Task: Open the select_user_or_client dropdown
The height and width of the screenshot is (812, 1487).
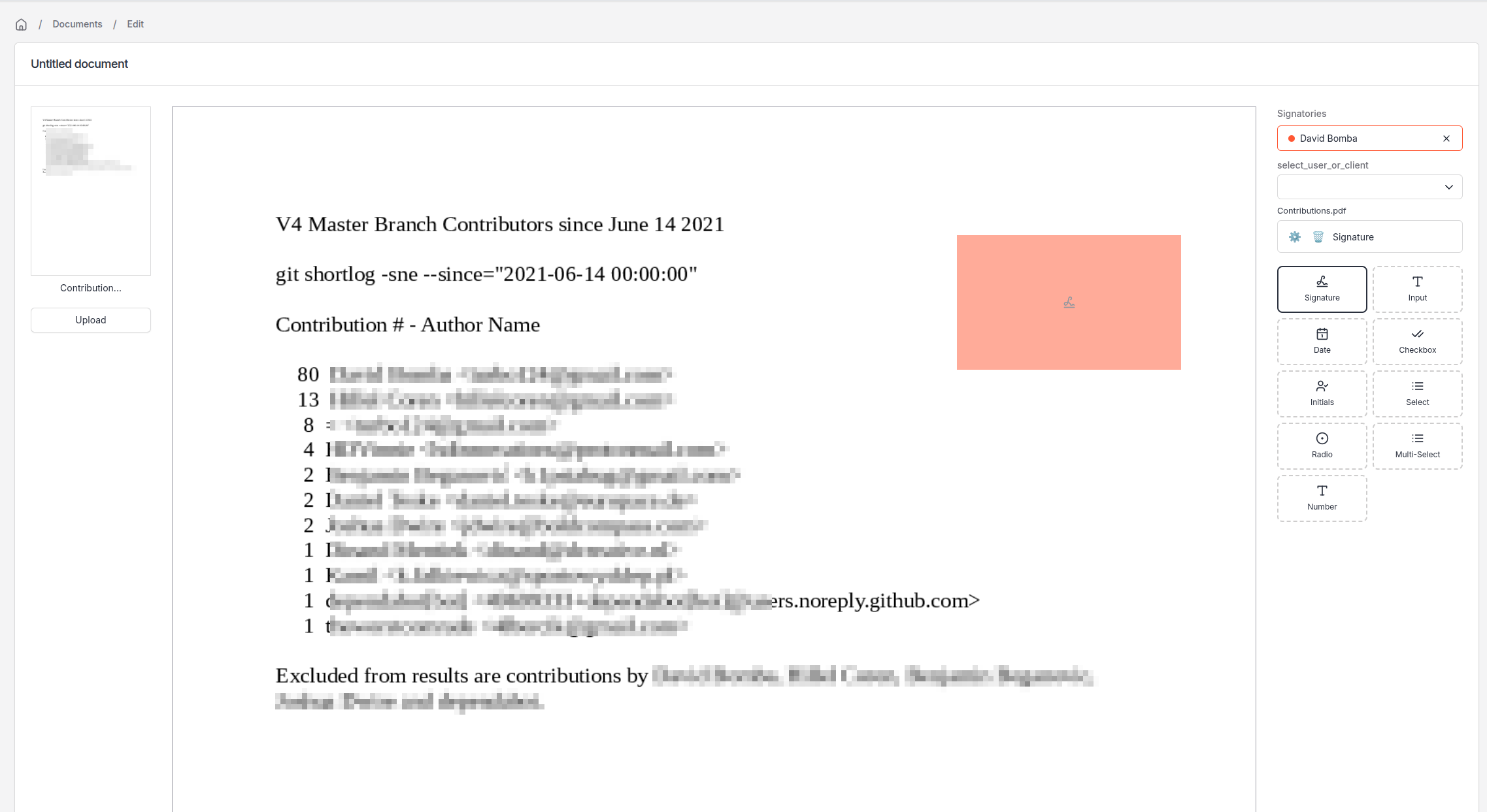Action: pyautogui.click(x=1369, y=187)
